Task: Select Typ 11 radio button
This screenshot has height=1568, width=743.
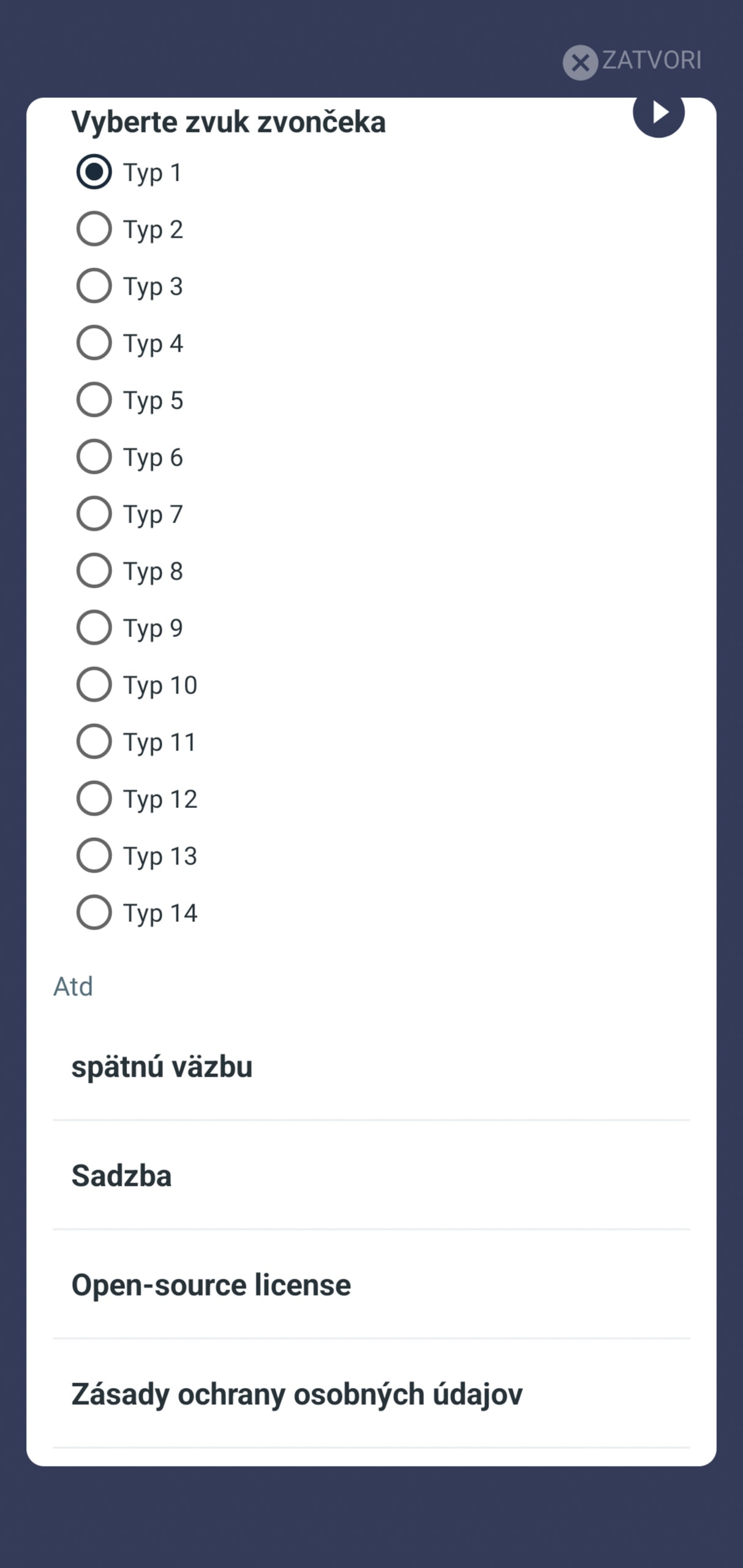Action: [94, 742]
